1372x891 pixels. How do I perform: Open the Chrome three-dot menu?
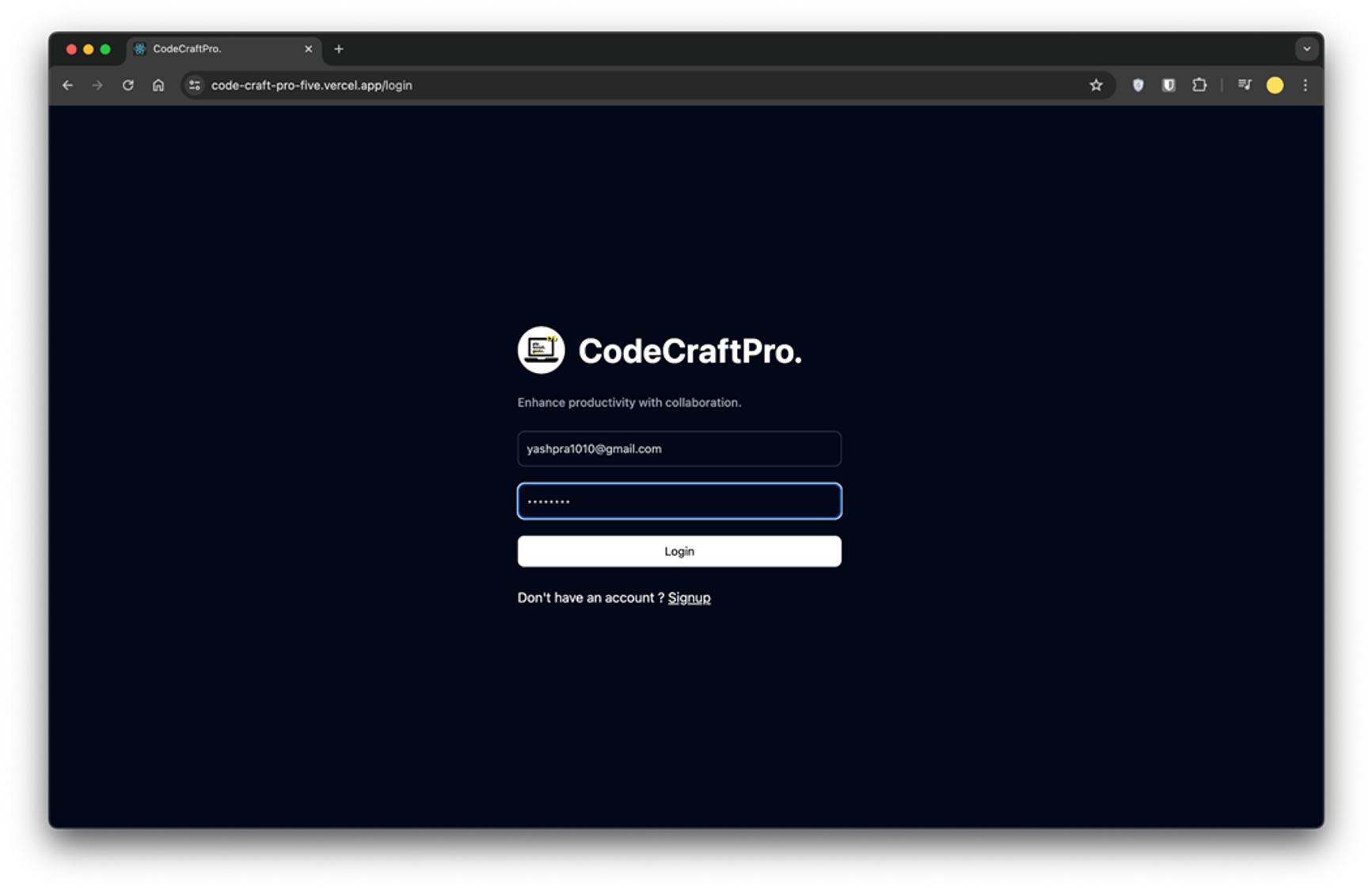[1305, 86]
